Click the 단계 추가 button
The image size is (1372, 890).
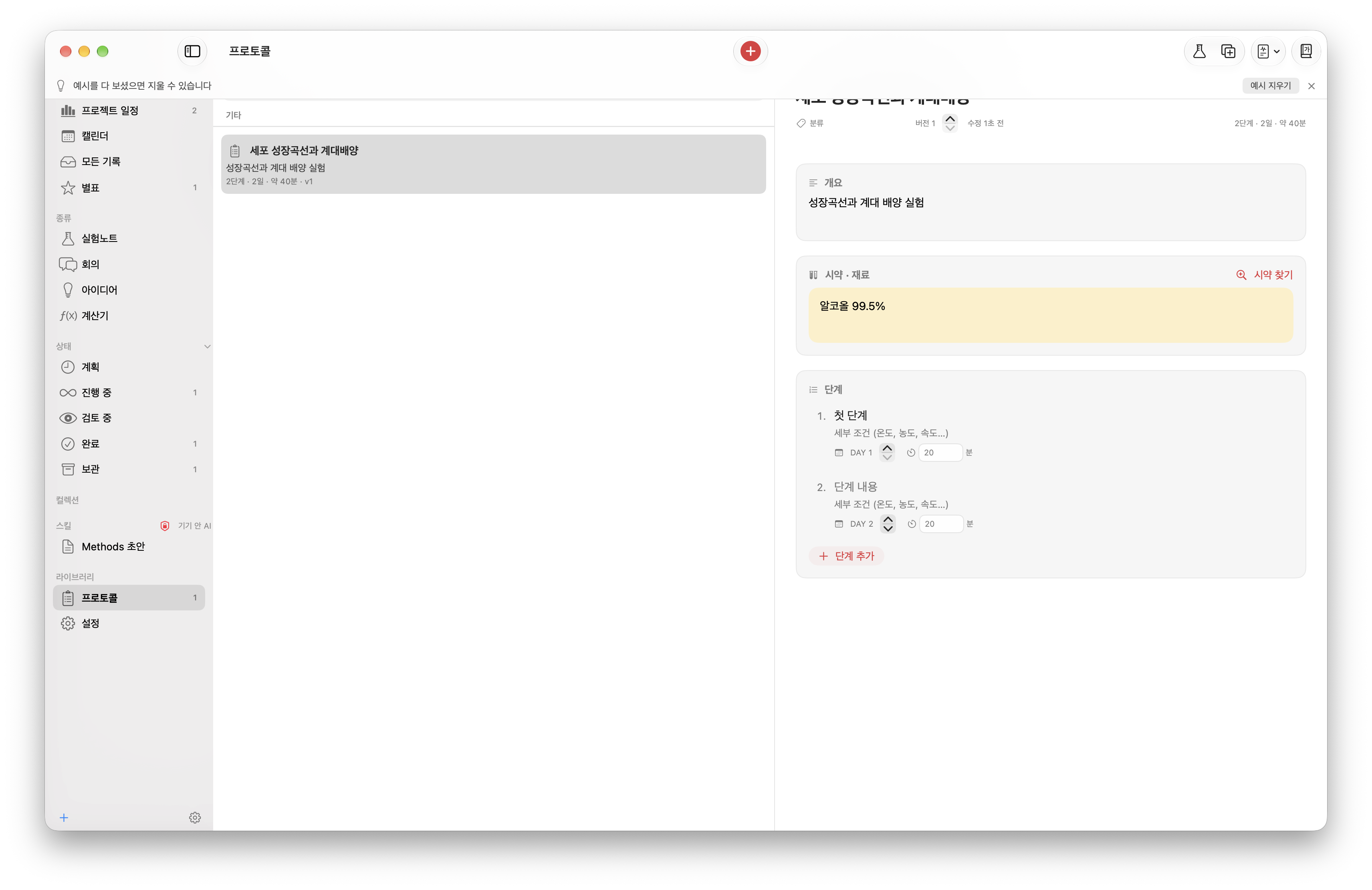click(846, 556)
